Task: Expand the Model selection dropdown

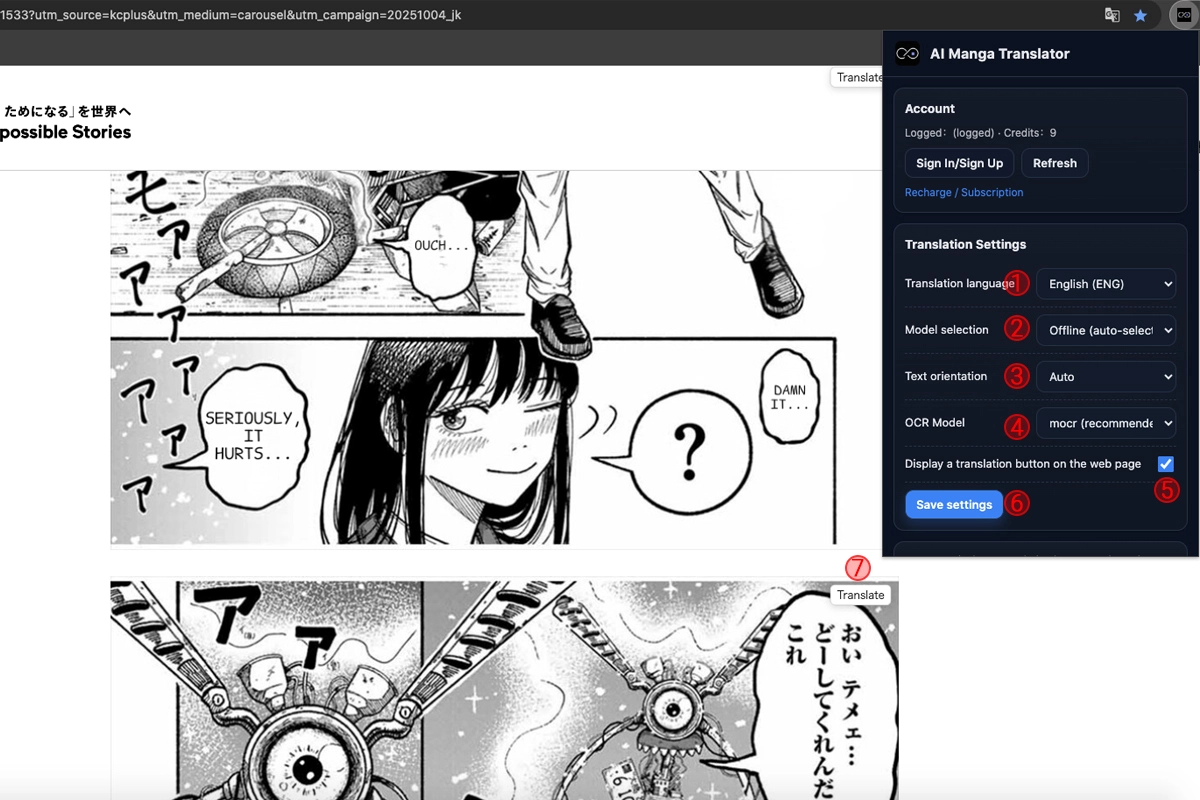Action: tap(1105, 330)
